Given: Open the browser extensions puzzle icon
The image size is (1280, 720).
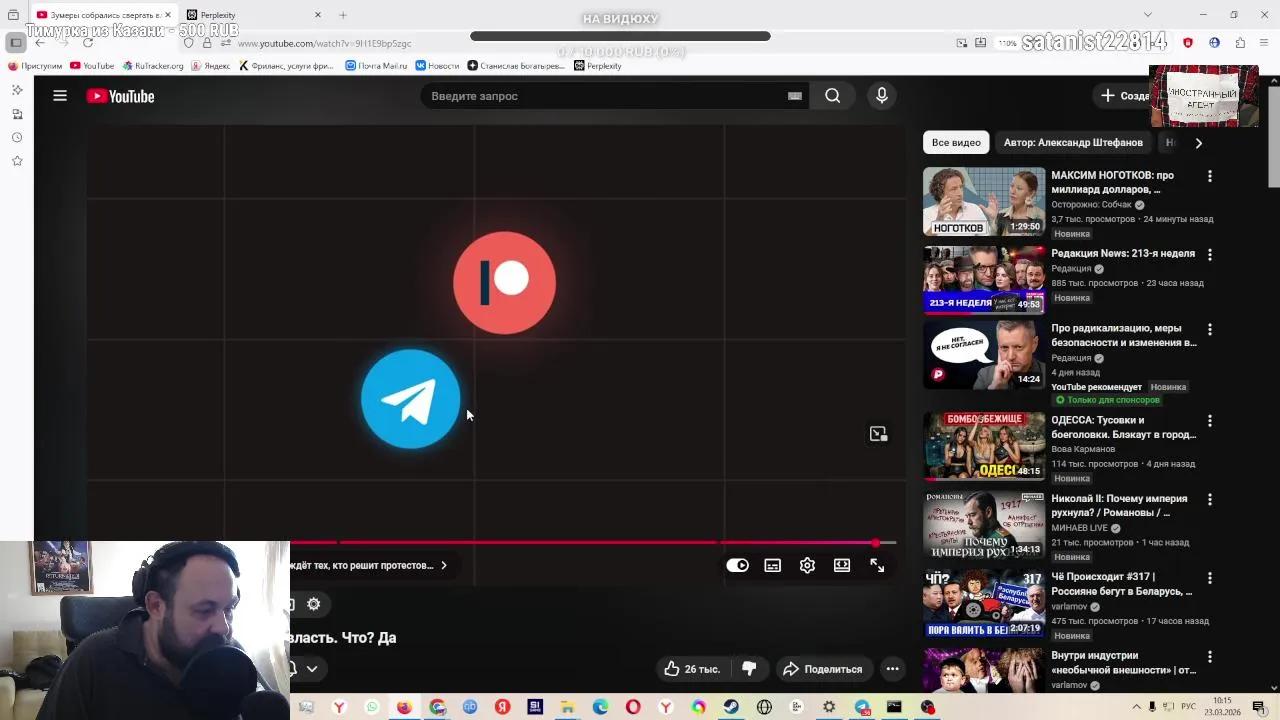Looking at the screenshot, I should [1240, 43].
